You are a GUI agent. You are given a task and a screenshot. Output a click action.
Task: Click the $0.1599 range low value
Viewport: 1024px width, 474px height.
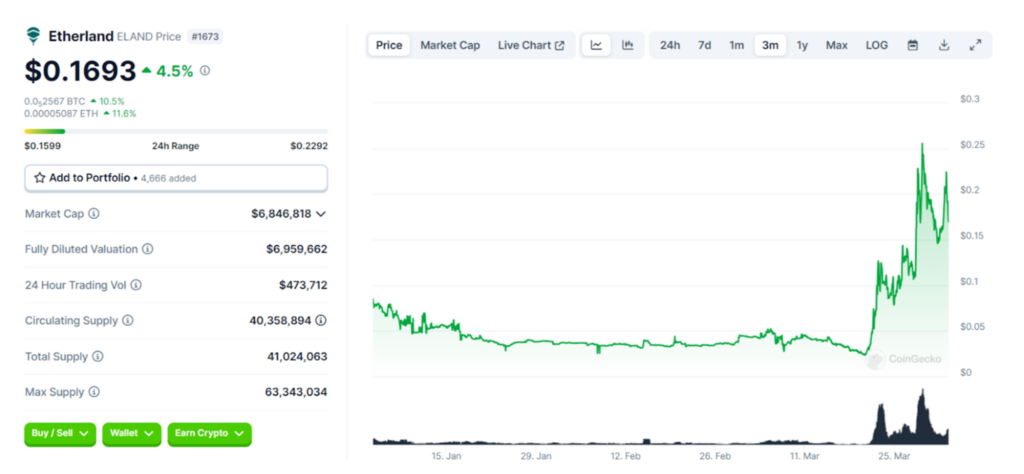coord(43,146)
